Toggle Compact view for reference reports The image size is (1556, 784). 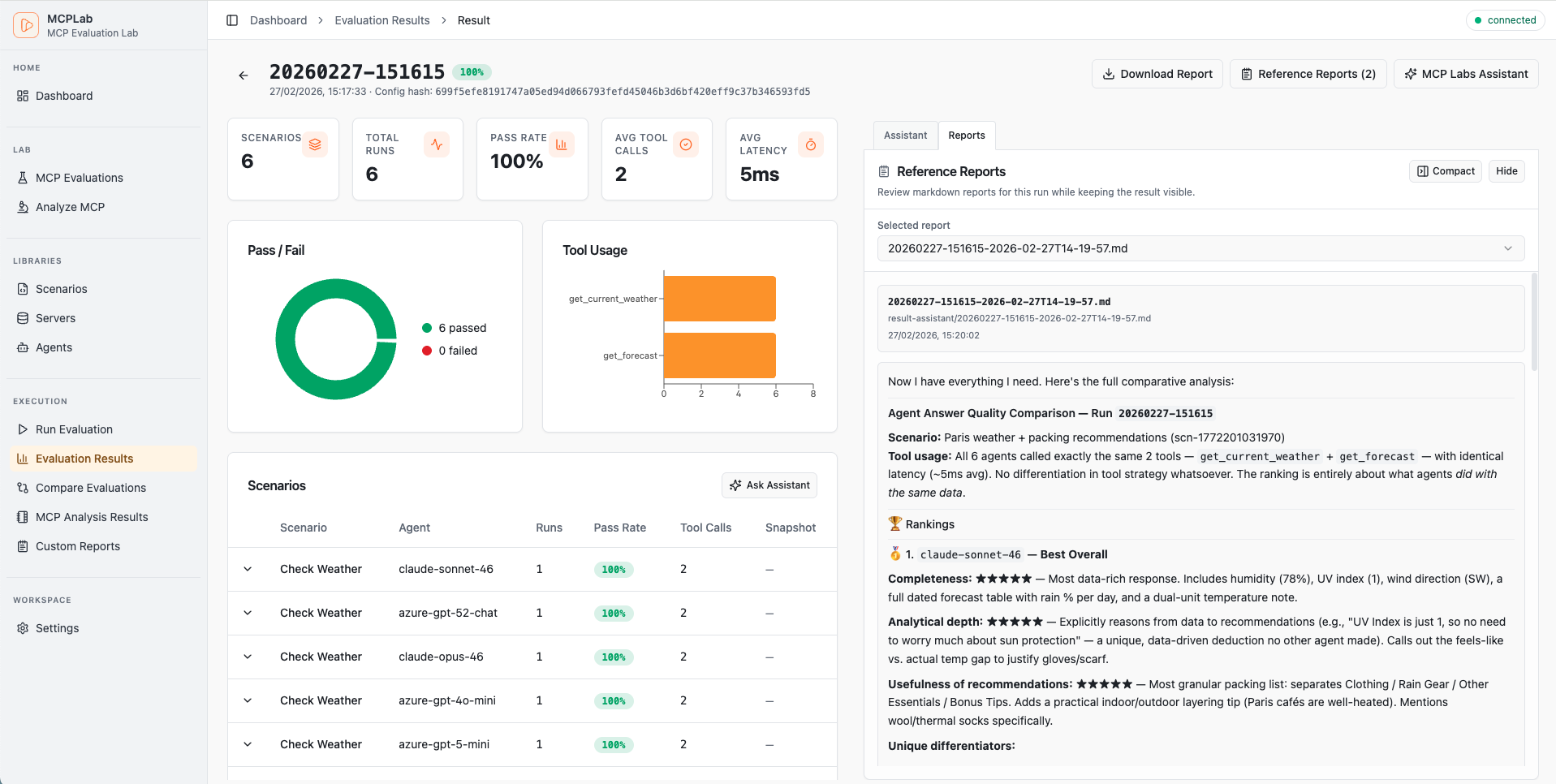tap(1446, 171)
